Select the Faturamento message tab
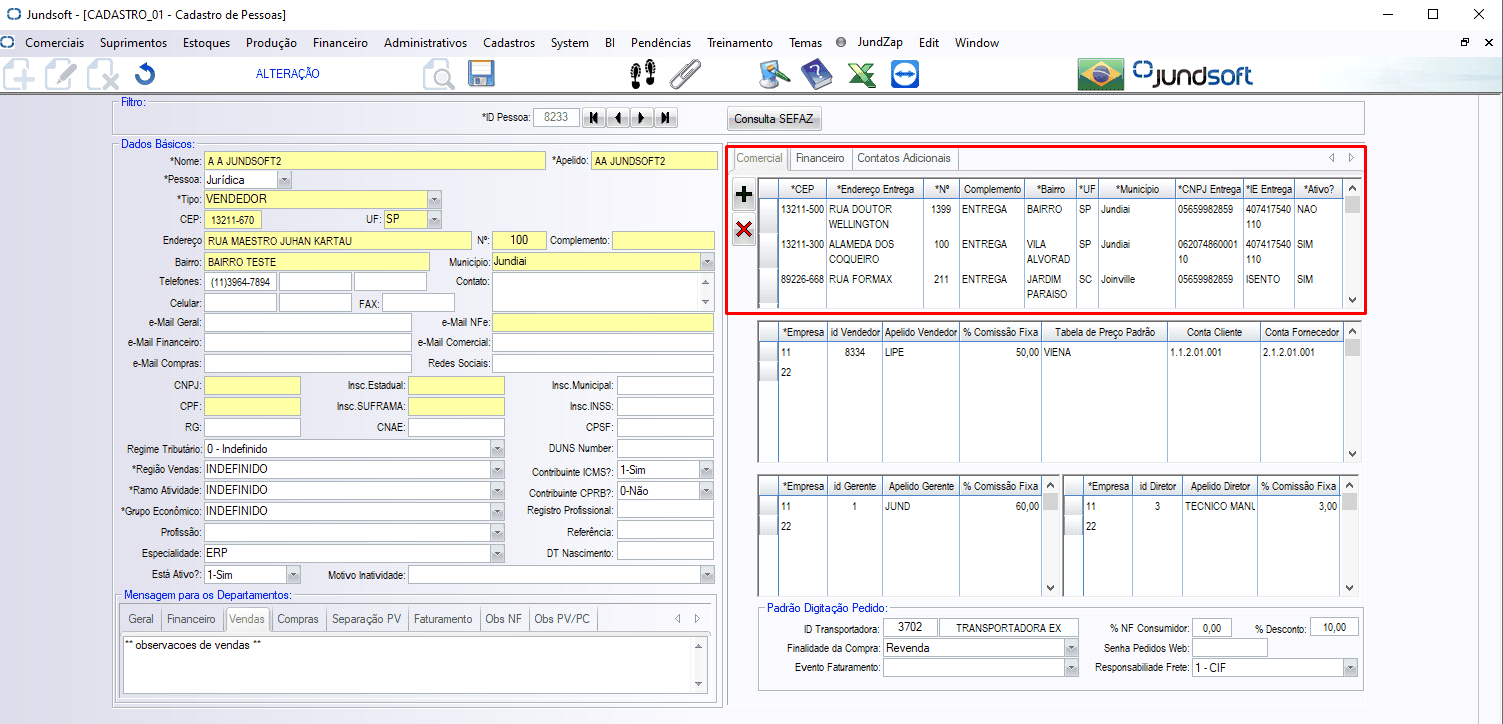 coord(443,619)
